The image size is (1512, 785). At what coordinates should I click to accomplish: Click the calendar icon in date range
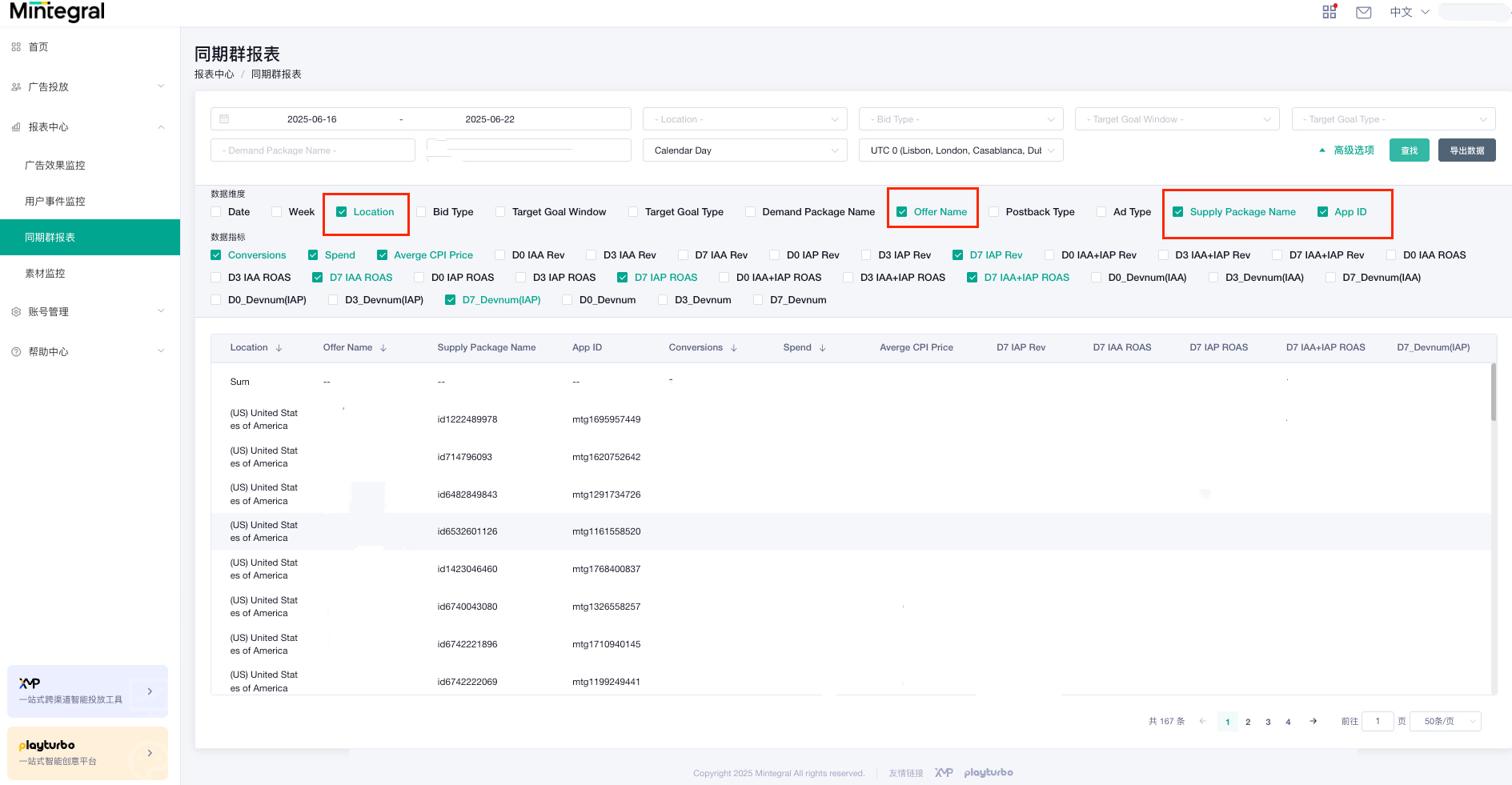pyautogui.click(x=224, y=119)
